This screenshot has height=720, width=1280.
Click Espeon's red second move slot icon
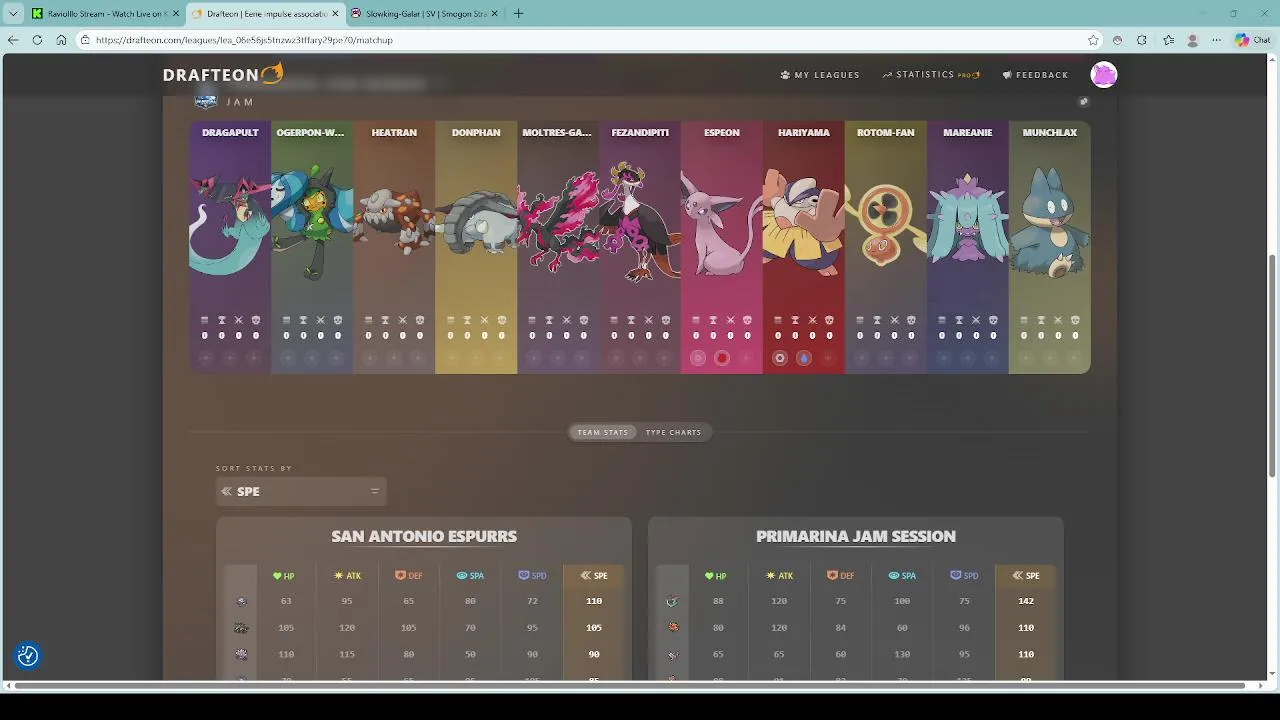(722, 358)
